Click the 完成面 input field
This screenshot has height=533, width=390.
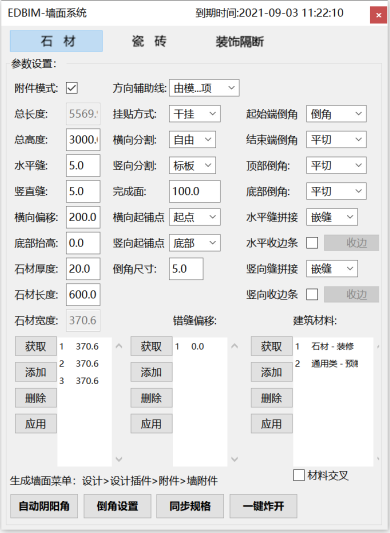[x=195, y=191]
